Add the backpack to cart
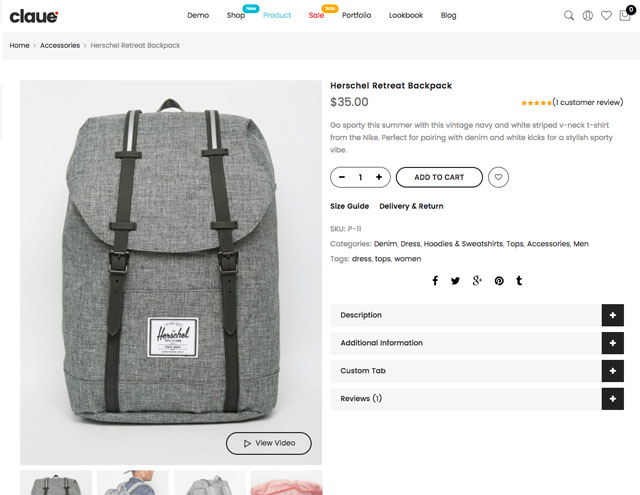 (439, 177)
